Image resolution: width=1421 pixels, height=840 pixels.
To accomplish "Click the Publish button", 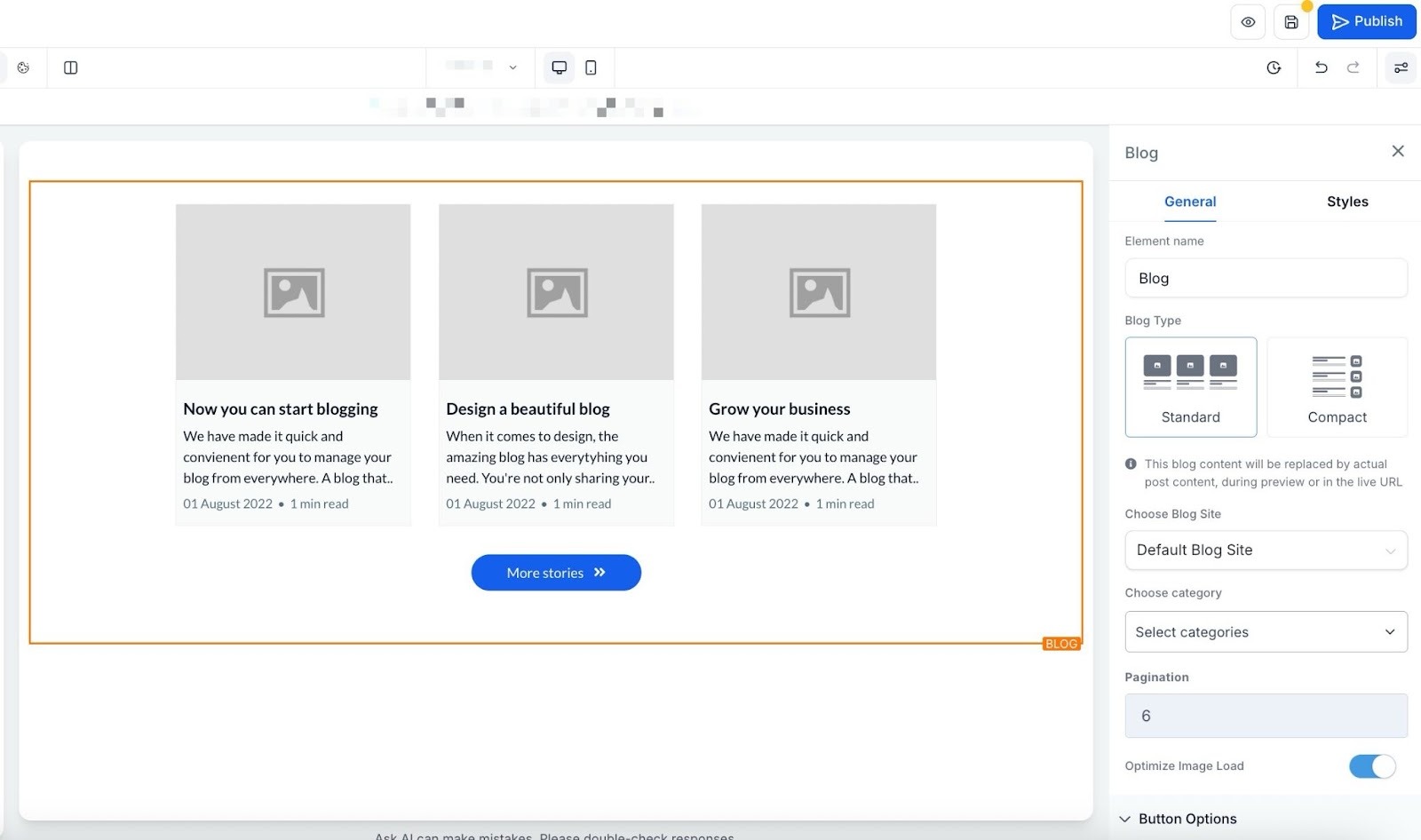I will click(x=1367, y=22).
